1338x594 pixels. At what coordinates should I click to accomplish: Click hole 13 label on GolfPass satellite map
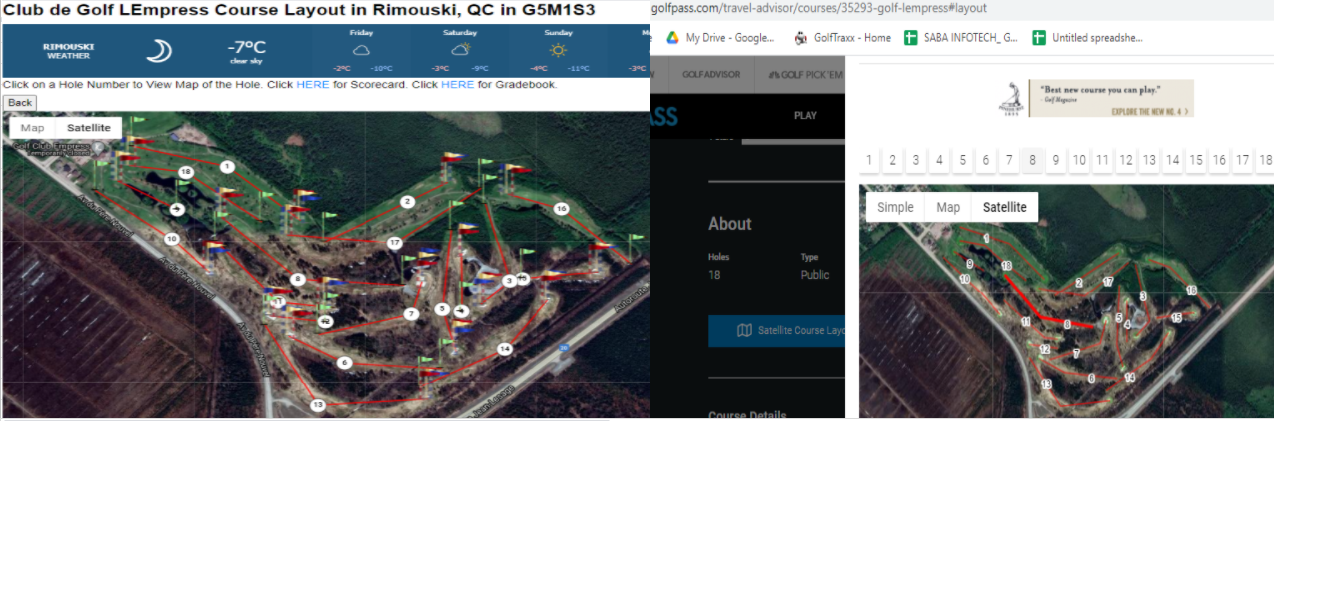[x=1046, y=384]
